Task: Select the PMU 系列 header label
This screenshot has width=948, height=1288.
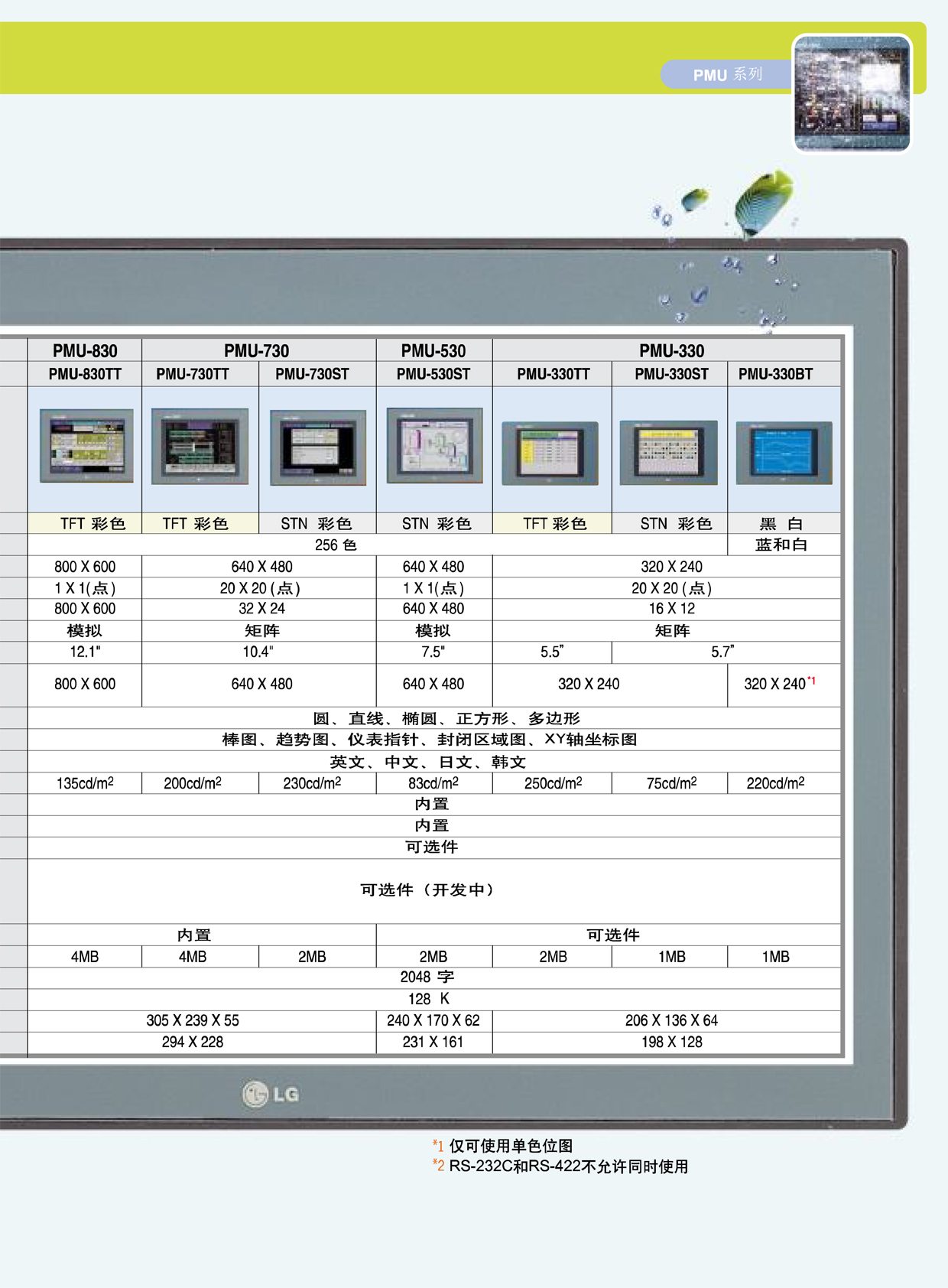Action: coord(728,74)
